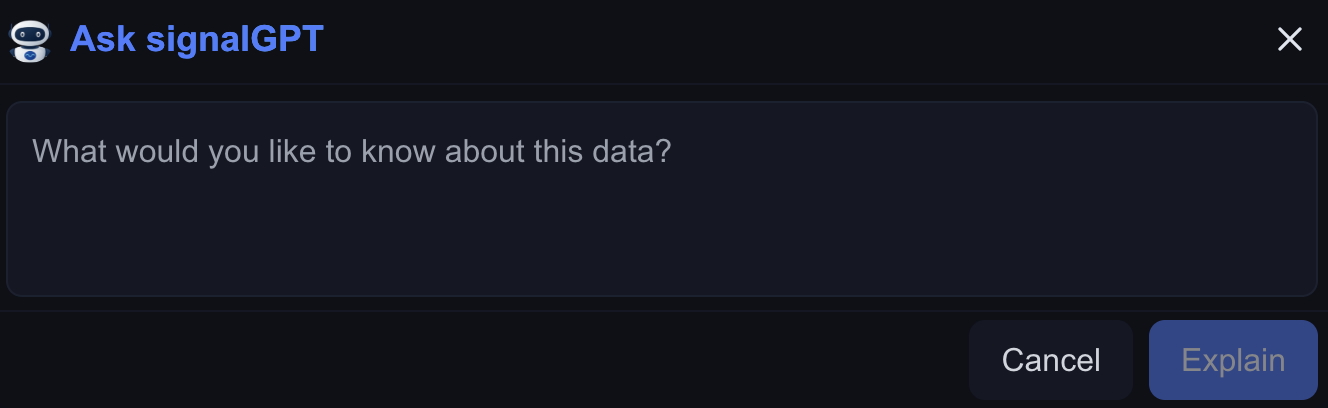Viewport: 1328px width, 408px height.
Task: Close the Ask signalGPT dialog with X
Action: pyautogui.click(x=1290, y=39)
